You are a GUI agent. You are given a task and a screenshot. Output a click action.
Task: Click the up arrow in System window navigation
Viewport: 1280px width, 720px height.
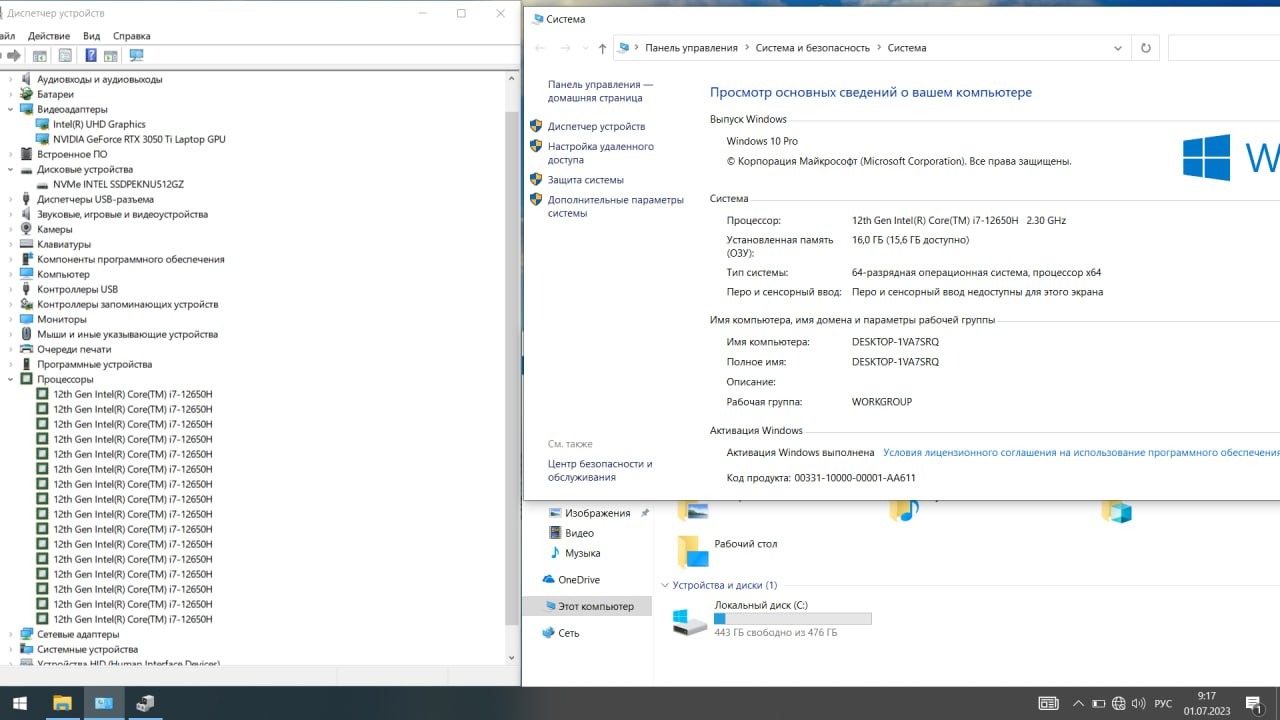pyautogui.click(x=602, y=48)
